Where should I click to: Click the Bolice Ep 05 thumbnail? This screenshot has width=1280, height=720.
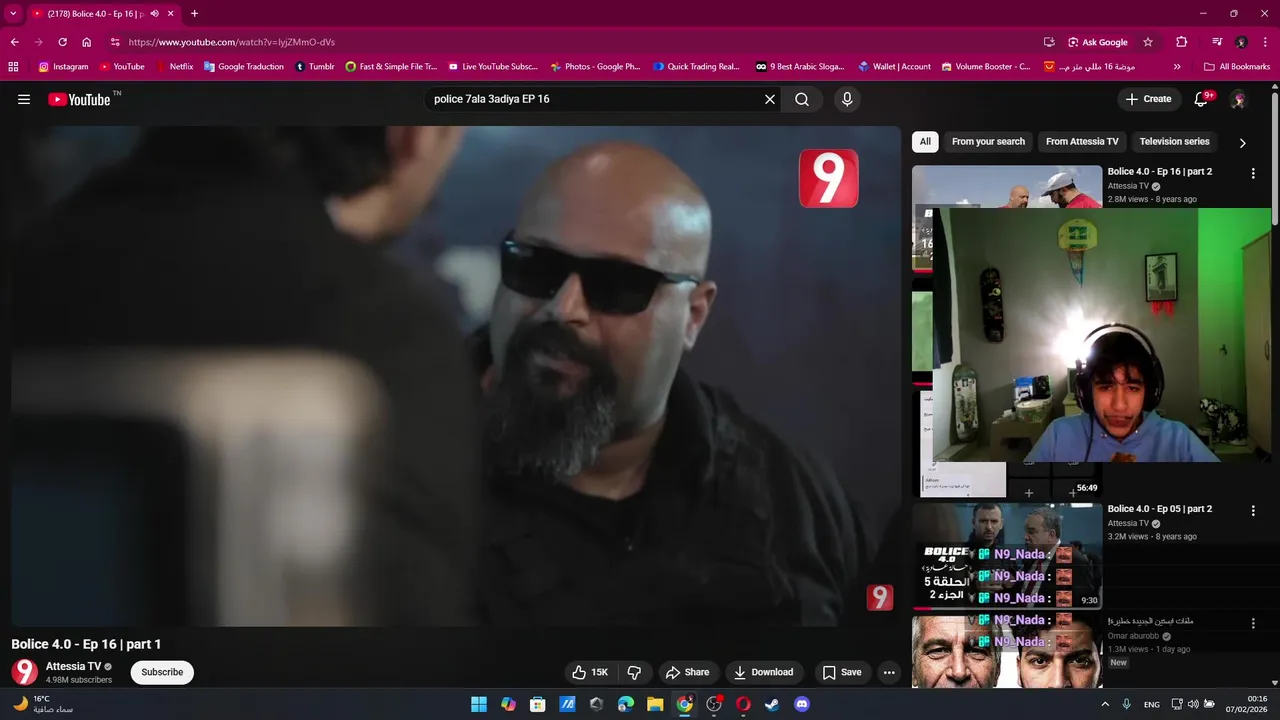click(x=1007, y=556)
